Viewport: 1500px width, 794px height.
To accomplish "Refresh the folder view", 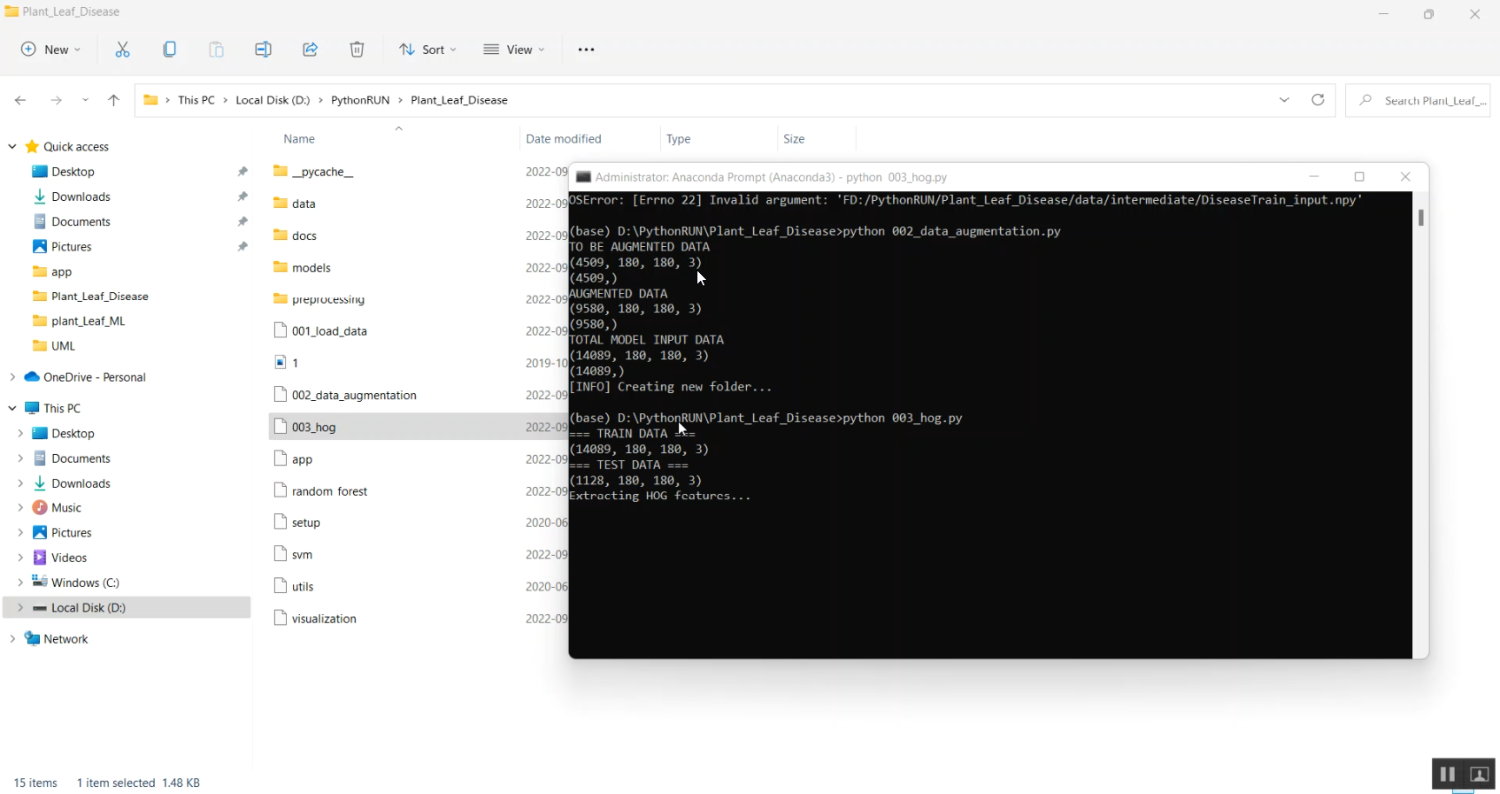I will pos(1318,100).
